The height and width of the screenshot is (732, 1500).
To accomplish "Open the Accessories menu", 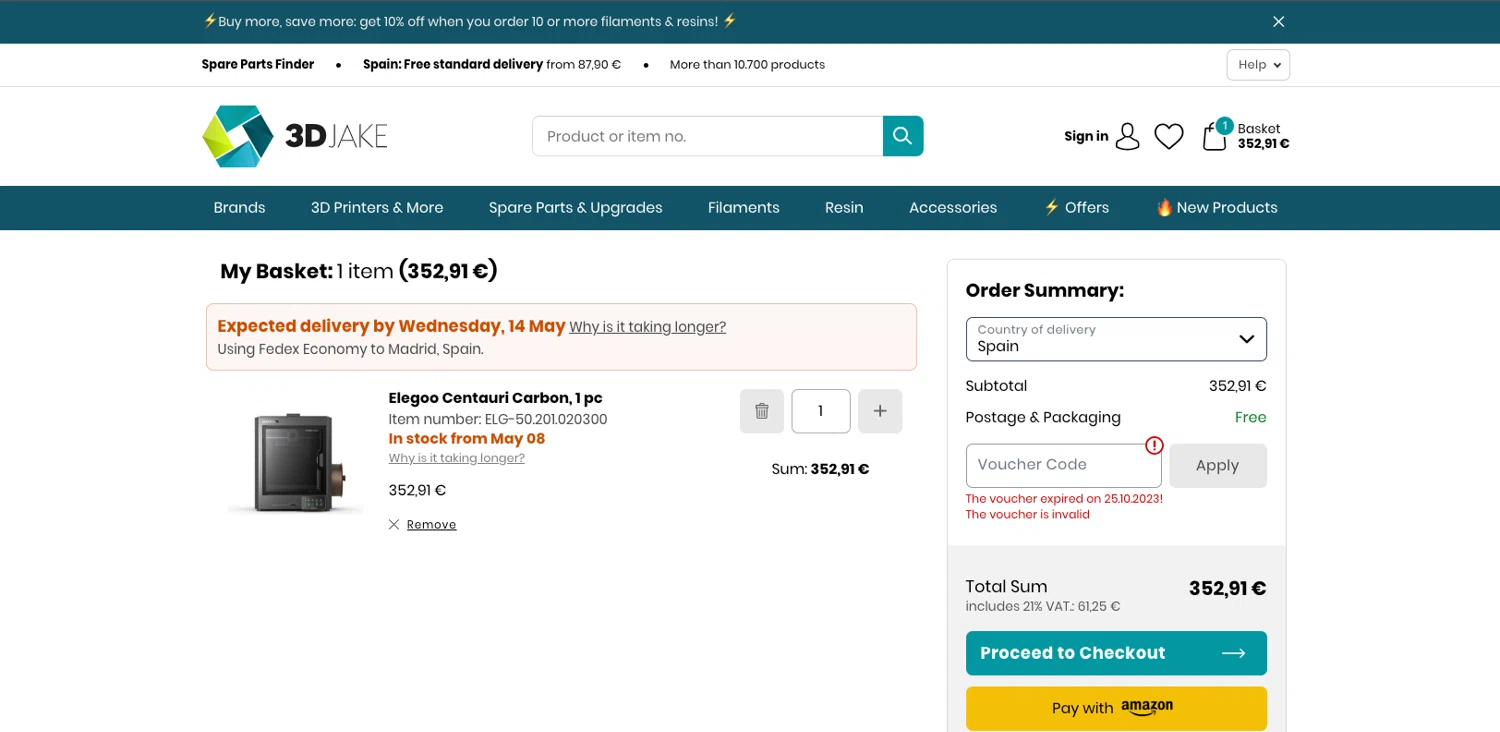I will (953, 208).
